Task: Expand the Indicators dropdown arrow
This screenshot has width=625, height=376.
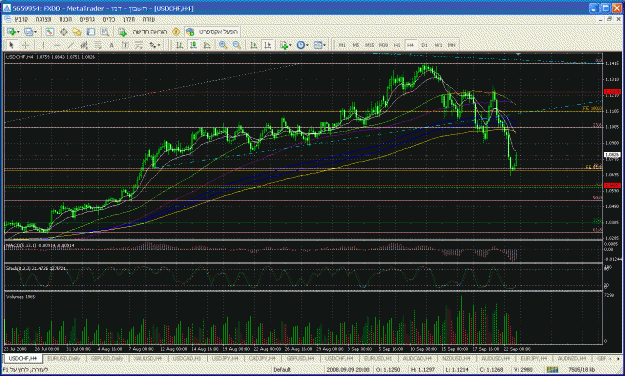Action: pos(291,45)
